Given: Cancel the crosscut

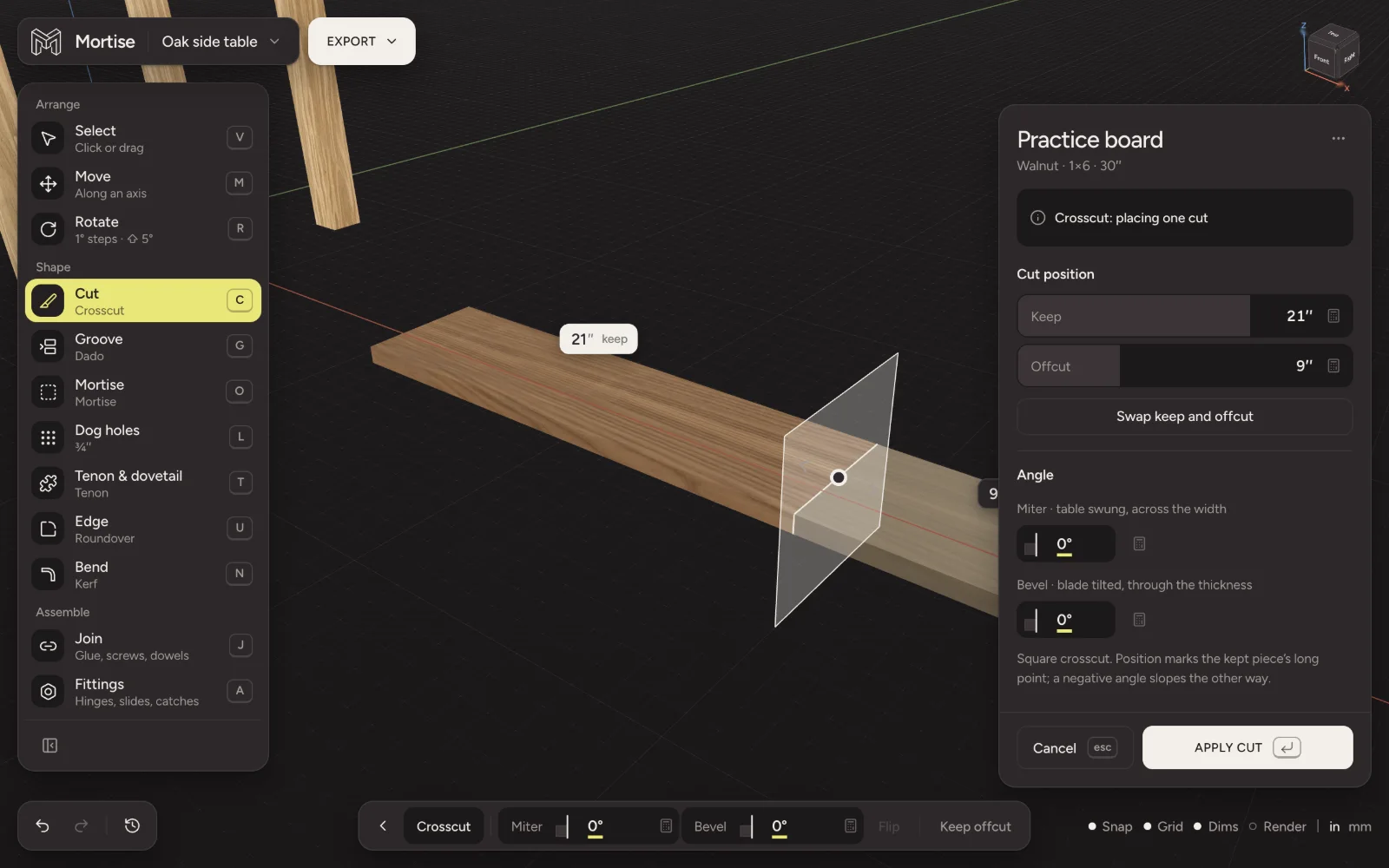Looking at the screenshot, I should click(x=1075, y=747).
